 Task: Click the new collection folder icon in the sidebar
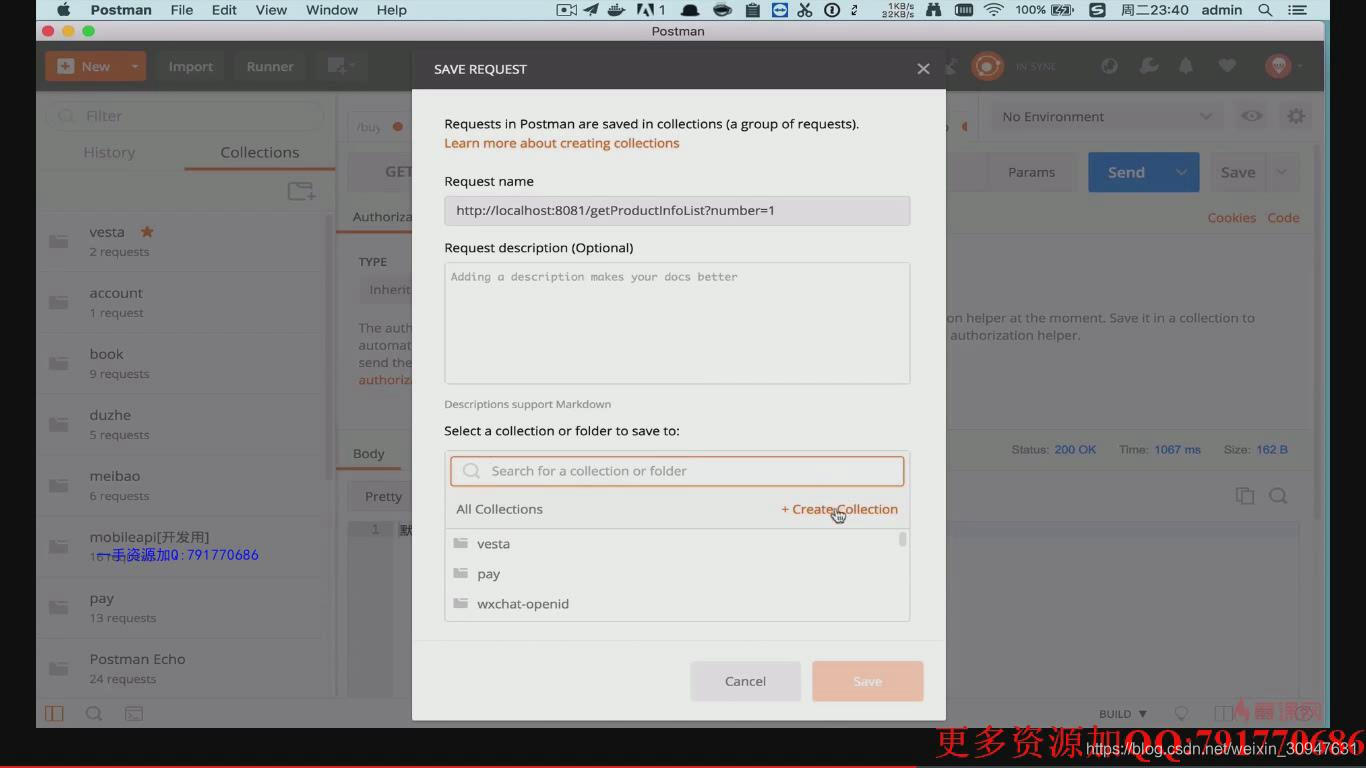[301, 191]
